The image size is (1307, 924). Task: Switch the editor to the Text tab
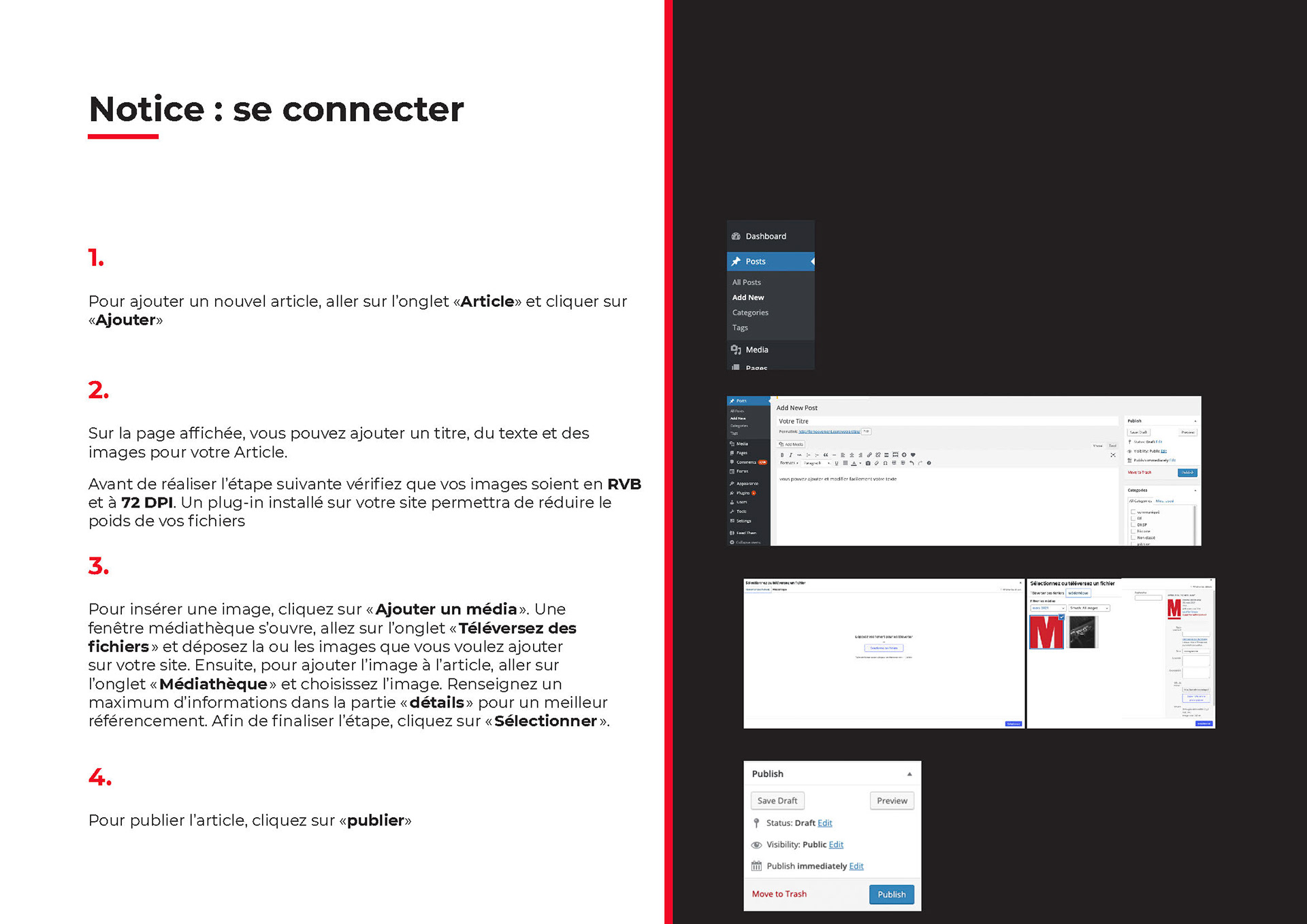click(x=1113, y=446)
